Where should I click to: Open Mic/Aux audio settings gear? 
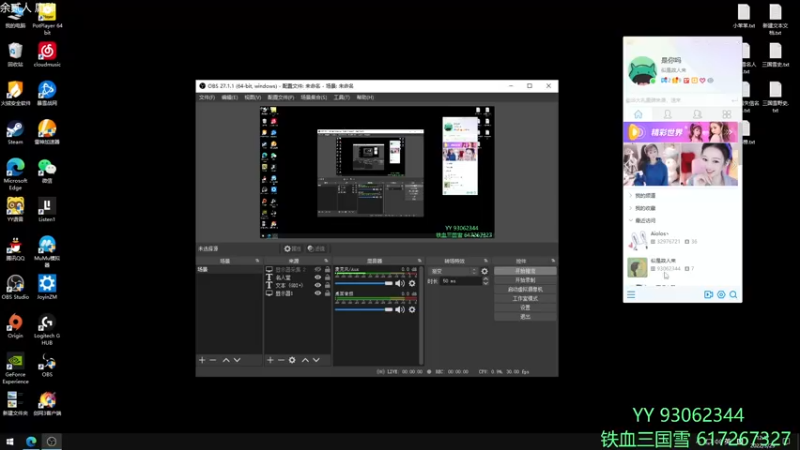click(412, 283)
